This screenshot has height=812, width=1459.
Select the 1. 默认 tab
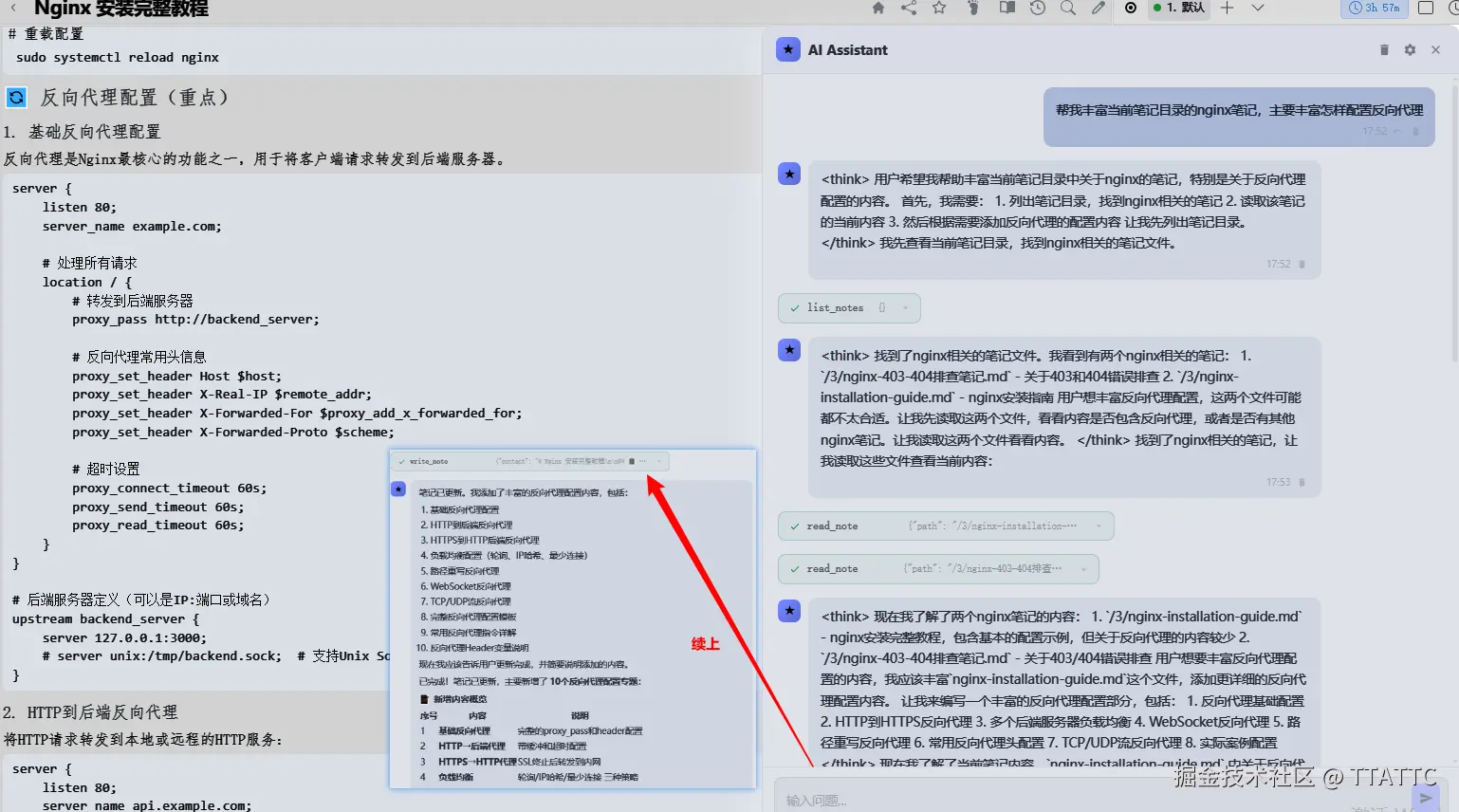point(1178,8)
